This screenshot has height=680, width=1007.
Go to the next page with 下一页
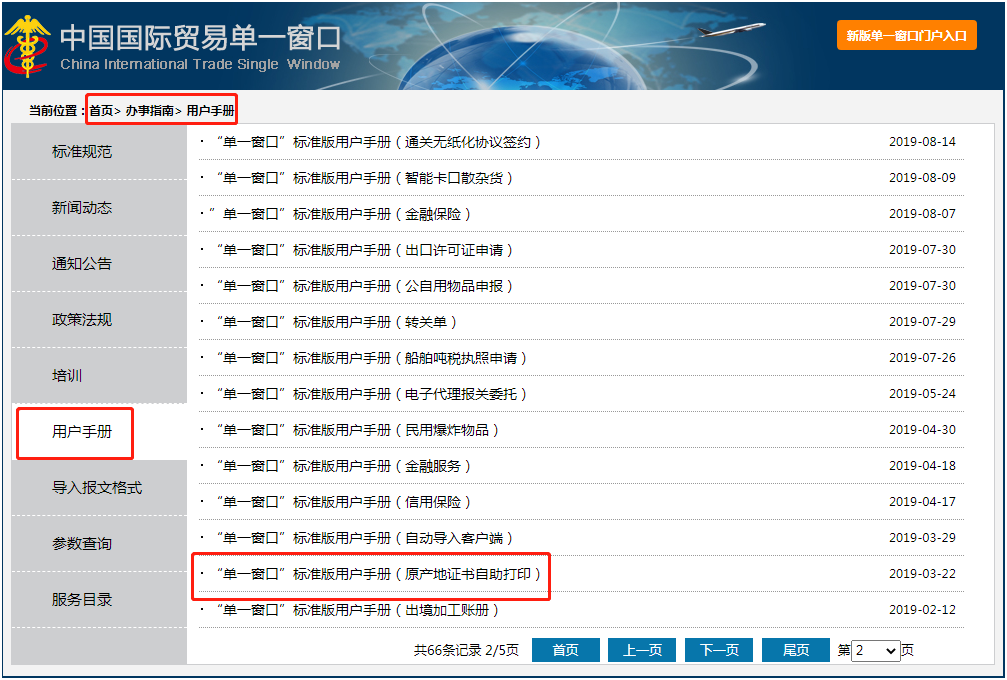pos(718,650)
